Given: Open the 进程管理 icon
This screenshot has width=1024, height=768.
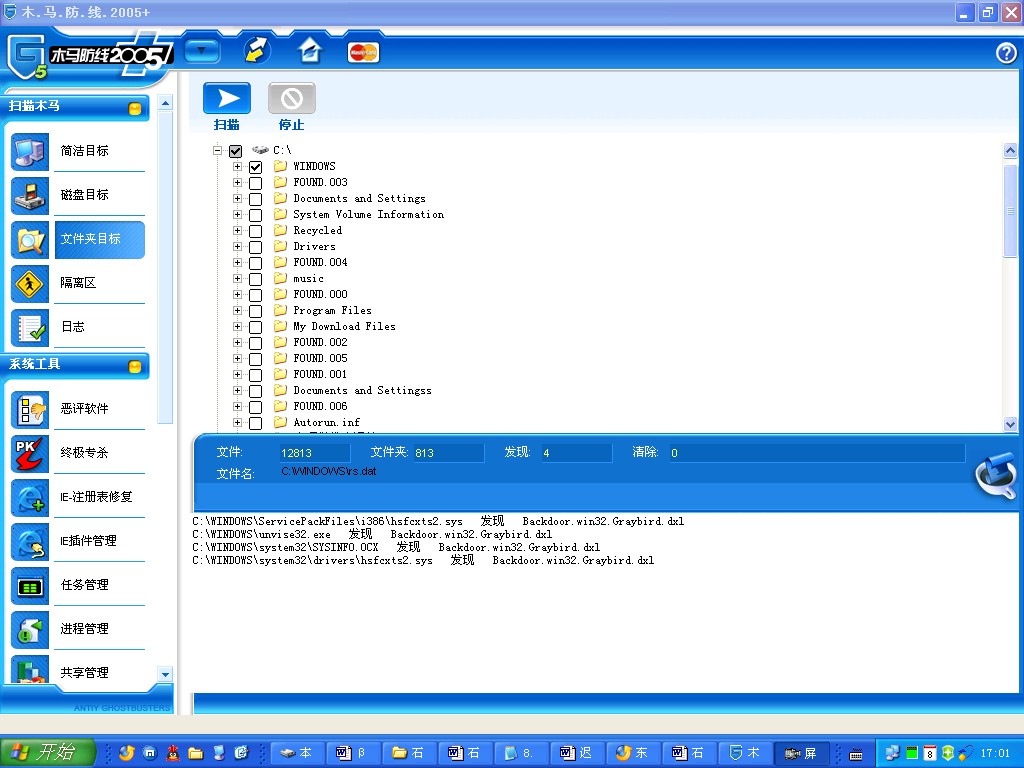Looking at the screenshot, I should point(30,630).
